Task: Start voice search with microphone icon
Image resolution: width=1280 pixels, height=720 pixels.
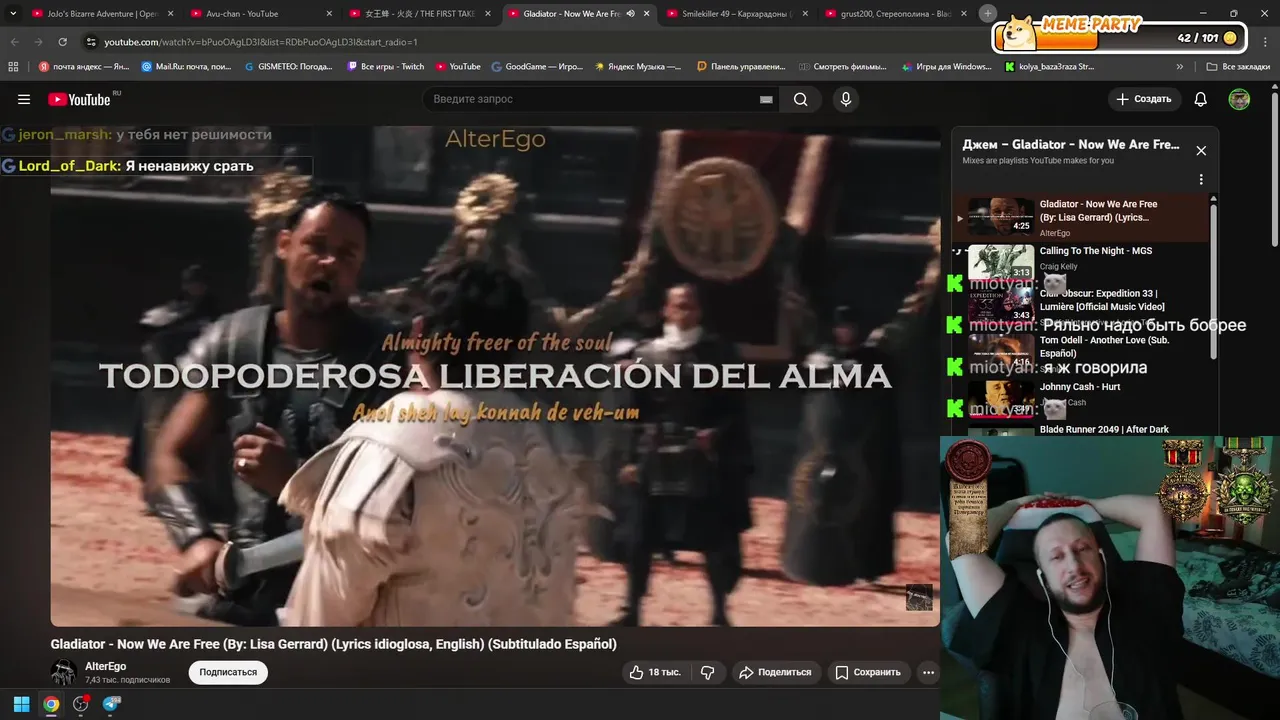Action: 845,99
